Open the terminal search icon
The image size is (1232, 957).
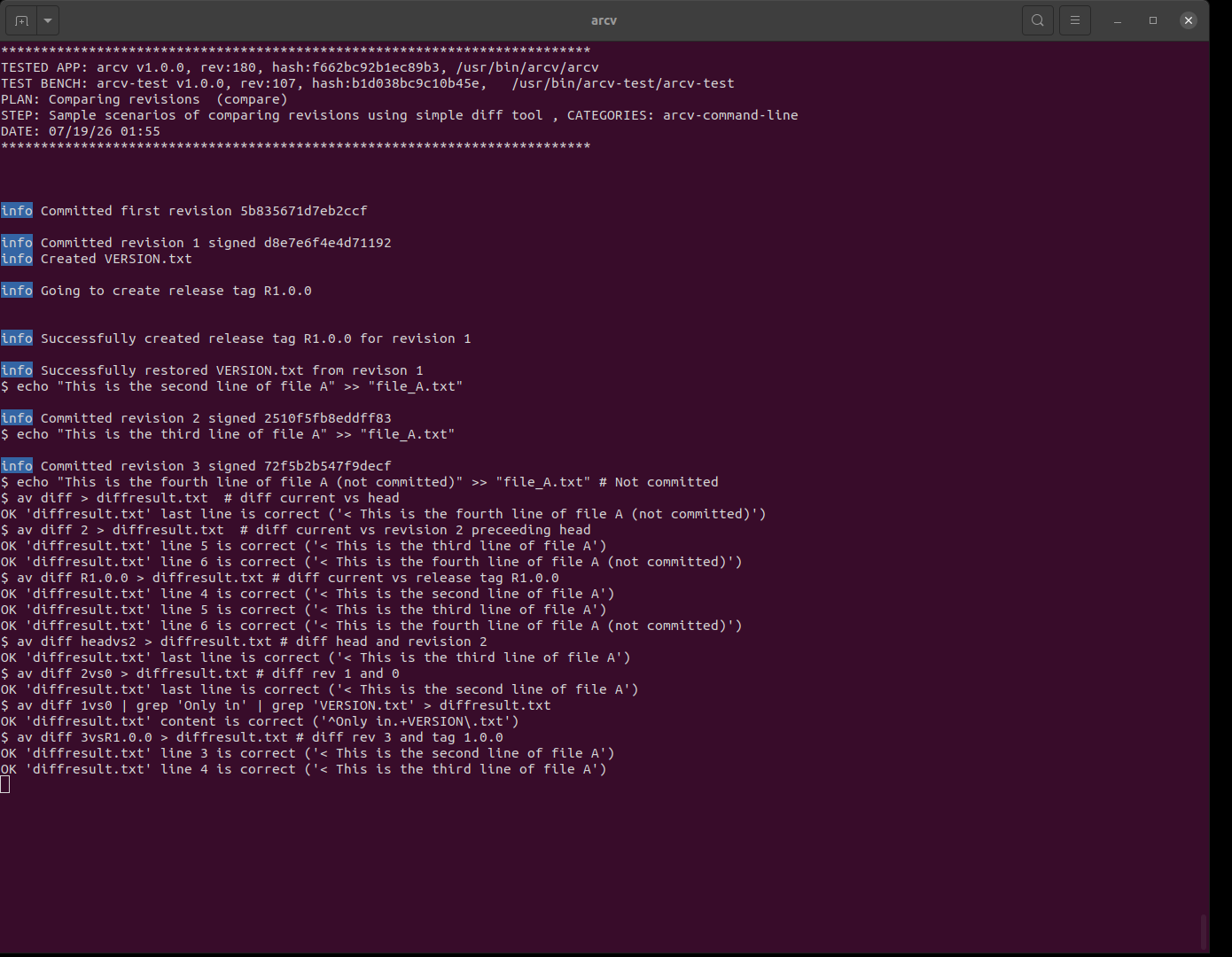1038,19
